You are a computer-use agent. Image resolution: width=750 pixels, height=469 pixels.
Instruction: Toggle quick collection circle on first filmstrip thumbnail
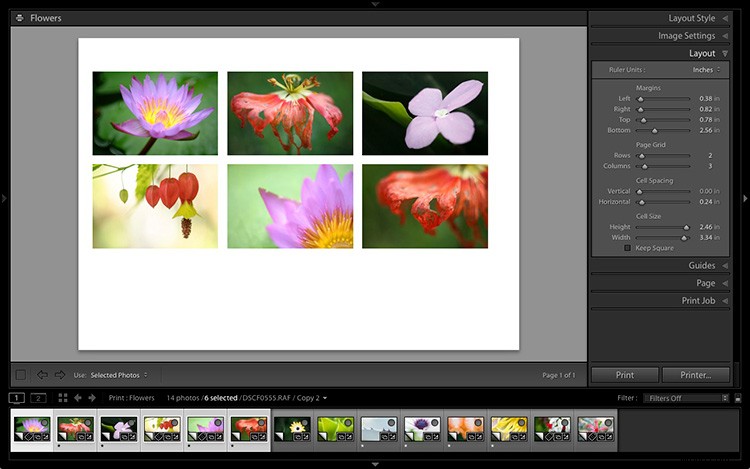pos(44,423)
